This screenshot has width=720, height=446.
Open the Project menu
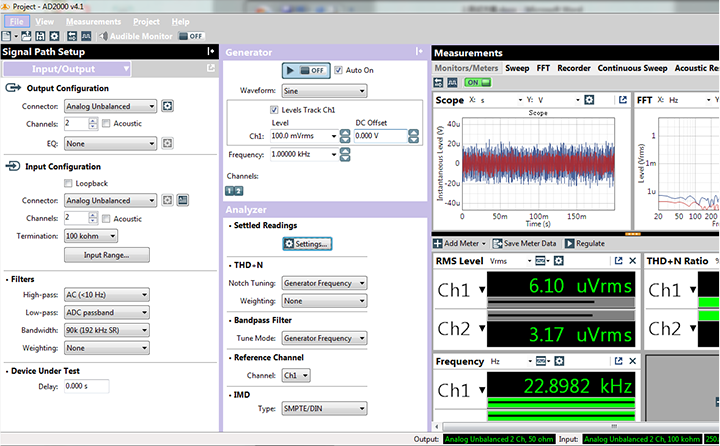[x=146, y=22]
